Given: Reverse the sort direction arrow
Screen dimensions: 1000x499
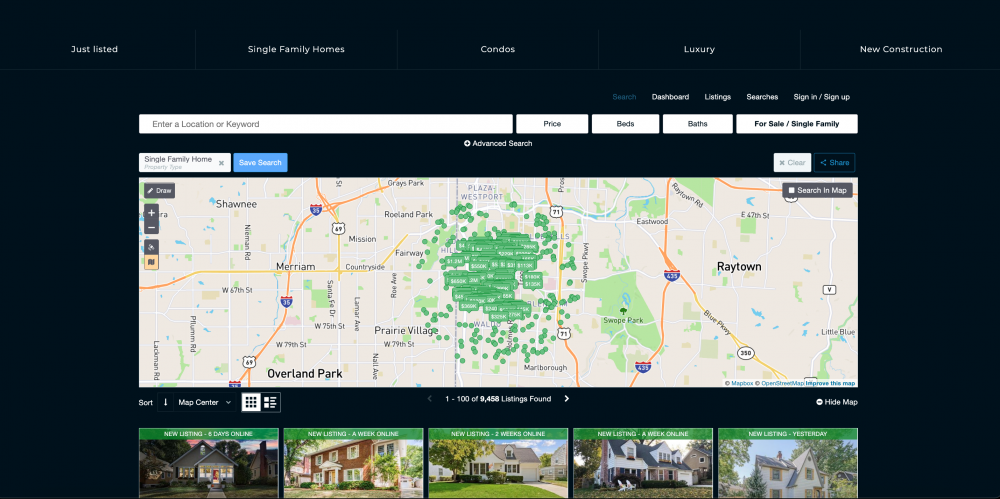Looking at the screenshot, I should (166, 402).
